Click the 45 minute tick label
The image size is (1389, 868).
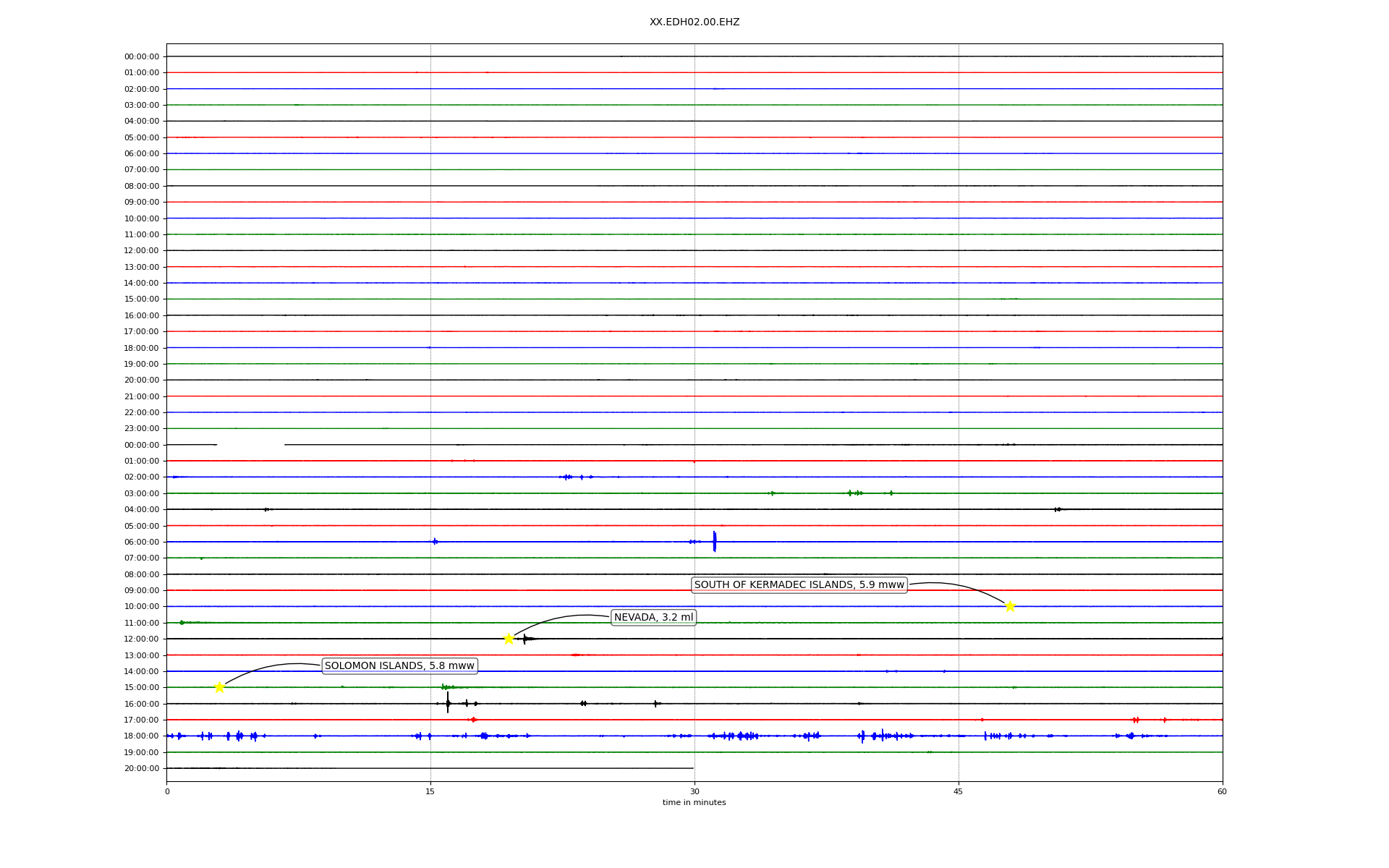(x=959, y=791)
